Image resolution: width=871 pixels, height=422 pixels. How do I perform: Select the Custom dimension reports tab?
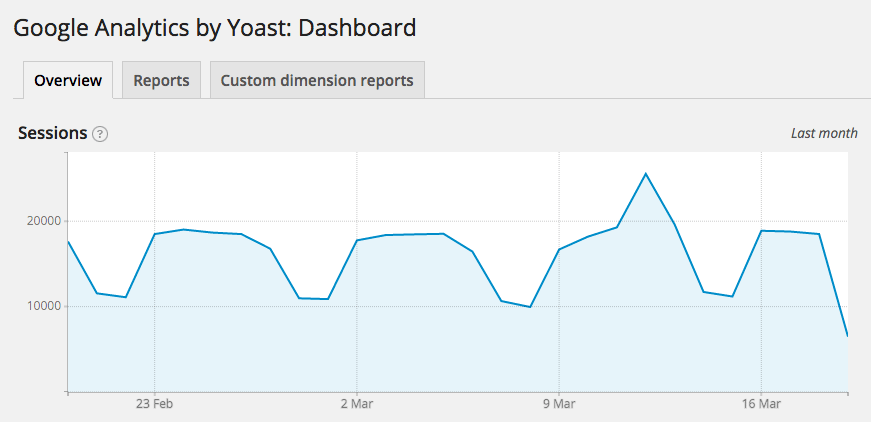(317, 81)
